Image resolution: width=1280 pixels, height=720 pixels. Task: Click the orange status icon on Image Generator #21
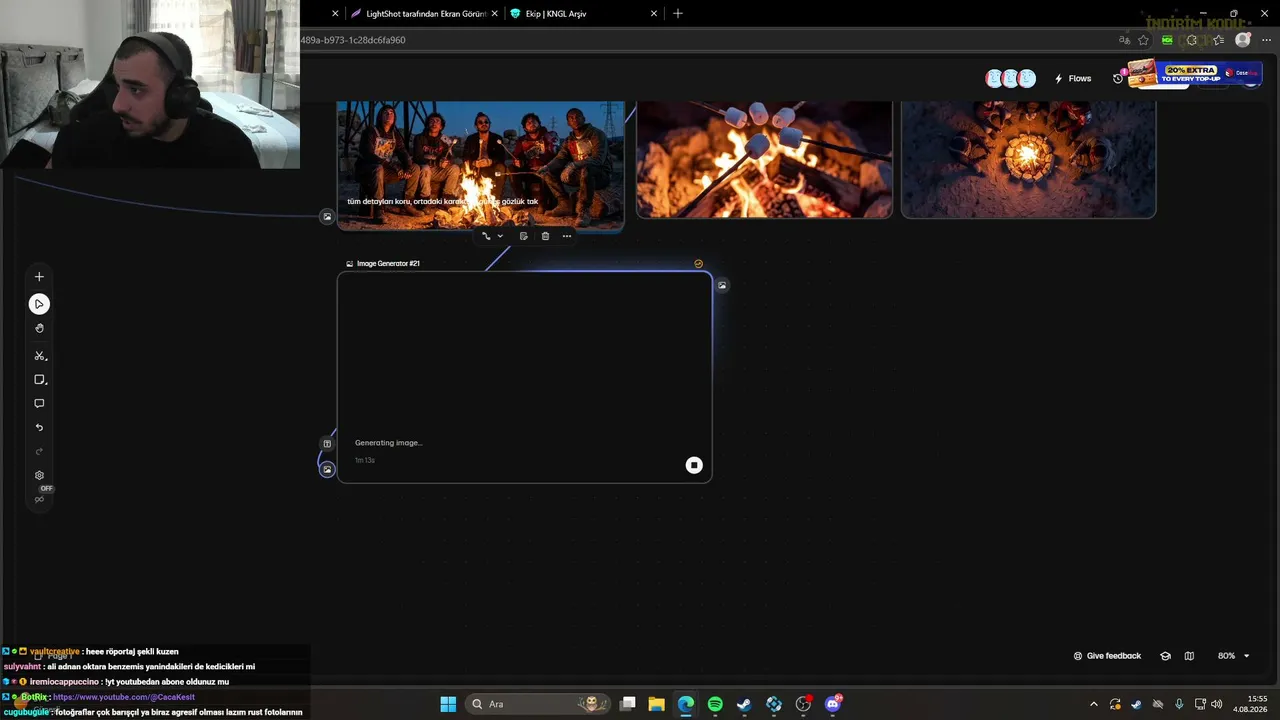(698, 264)
